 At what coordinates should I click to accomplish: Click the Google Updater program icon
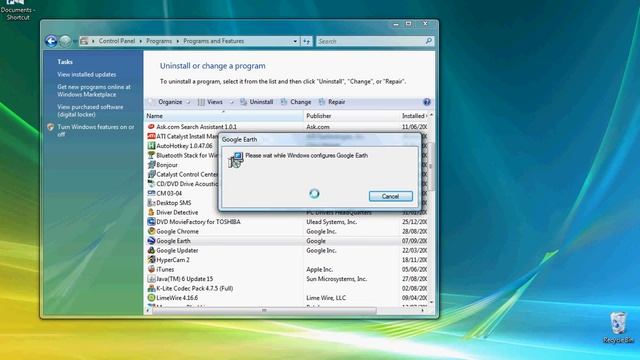click(151, 250)
